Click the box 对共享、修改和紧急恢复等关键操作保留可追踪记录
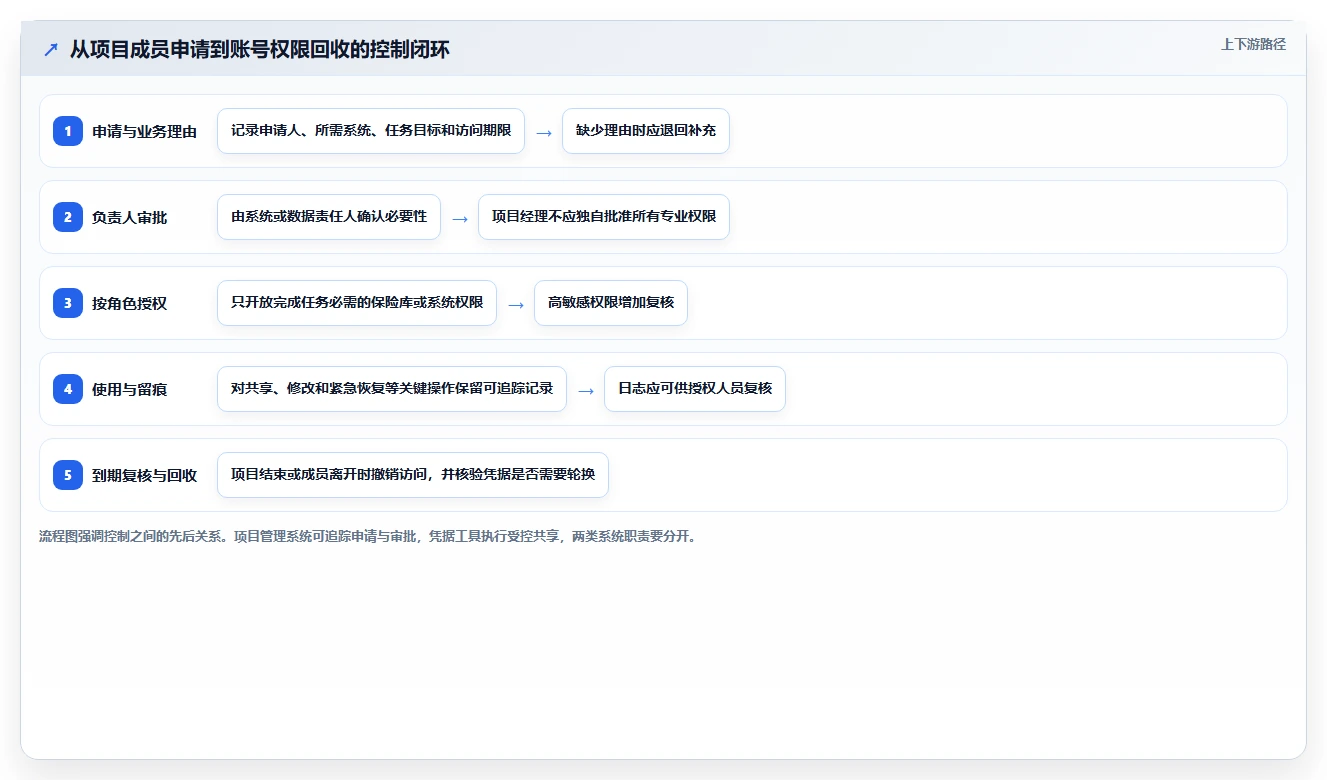Viewport: 1327px width, 780px height. (x=392, y=389)
